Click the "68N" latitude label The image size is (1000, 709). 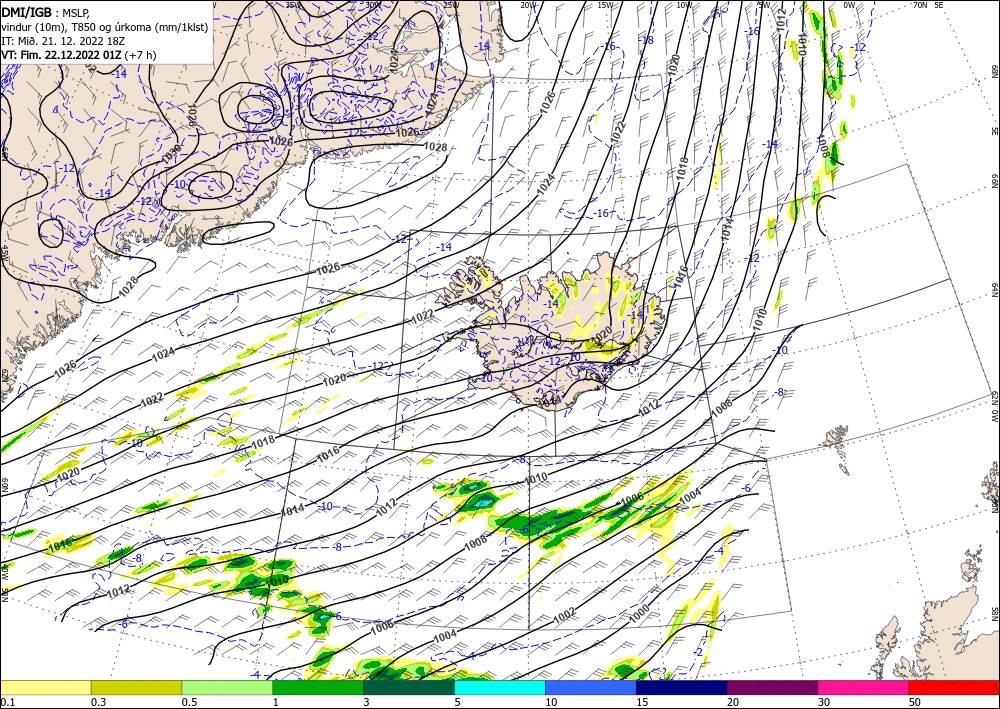pos(994,70)
